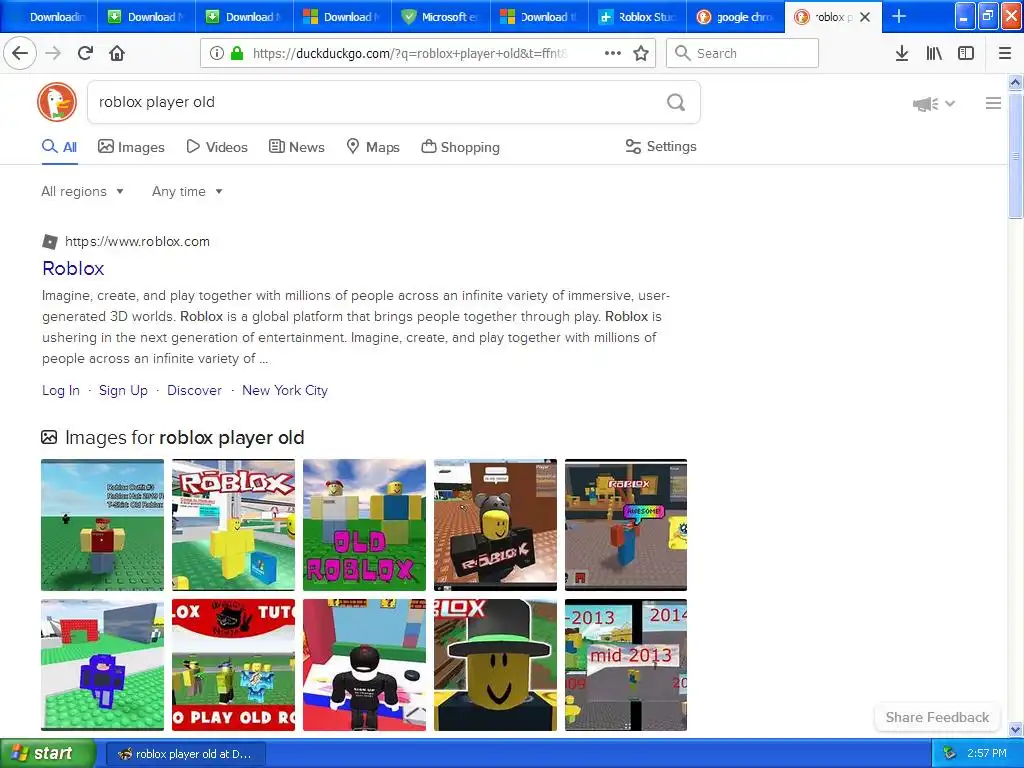The width and height of the screenshot is (1024, 768).
Task: Open the AWESOME speech bubble thumbnail
Action: coord(626,524)
